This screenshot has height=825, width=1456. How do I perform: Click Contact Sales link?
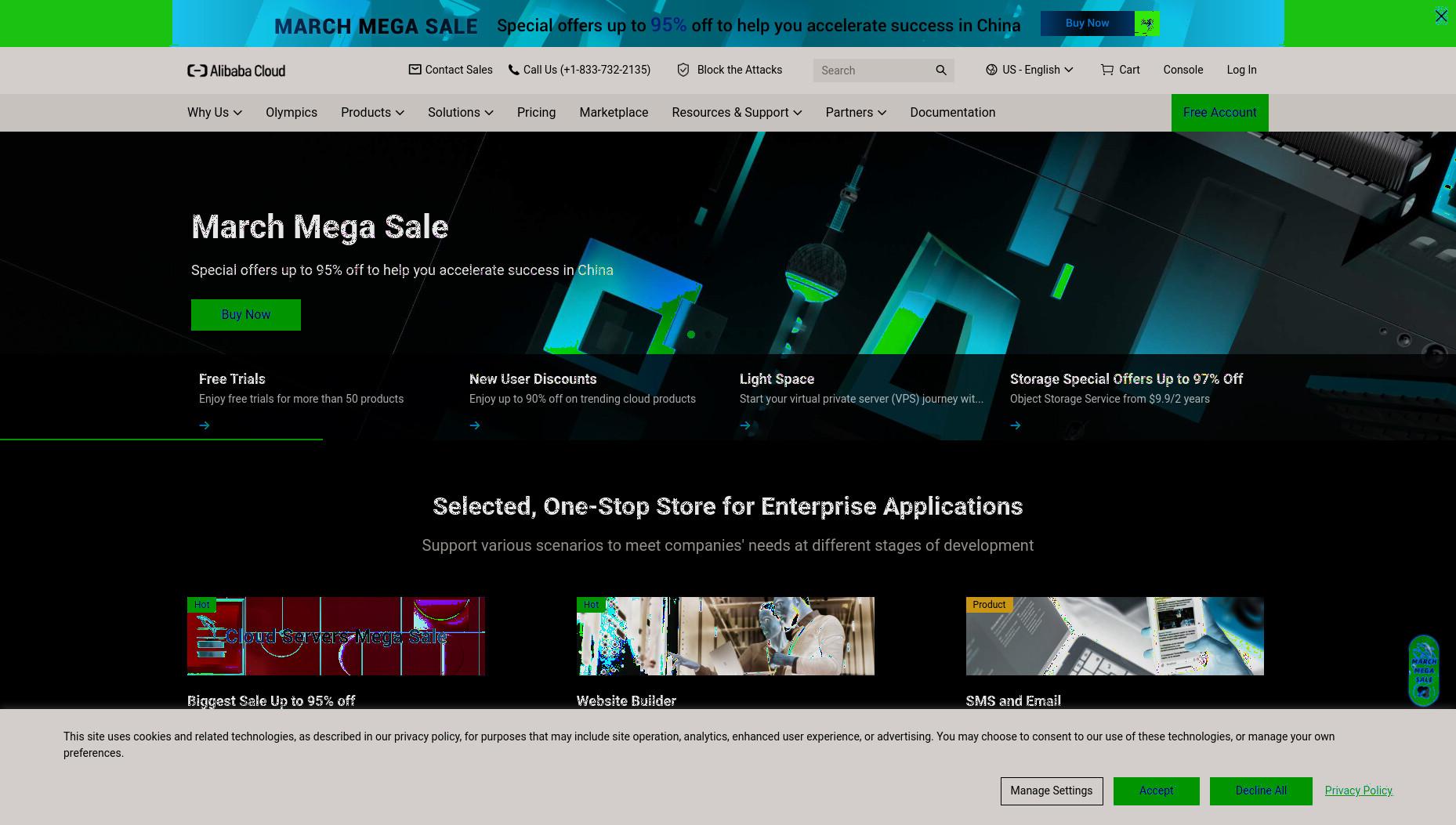tap(451, 70)
